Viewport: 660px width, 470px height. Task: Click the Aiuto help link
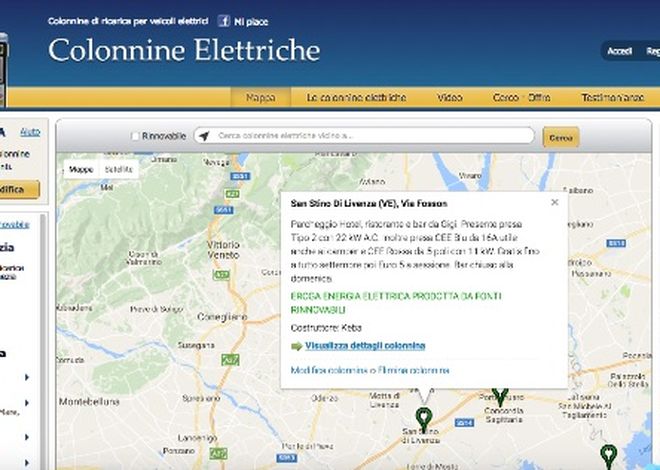(30, 132)
